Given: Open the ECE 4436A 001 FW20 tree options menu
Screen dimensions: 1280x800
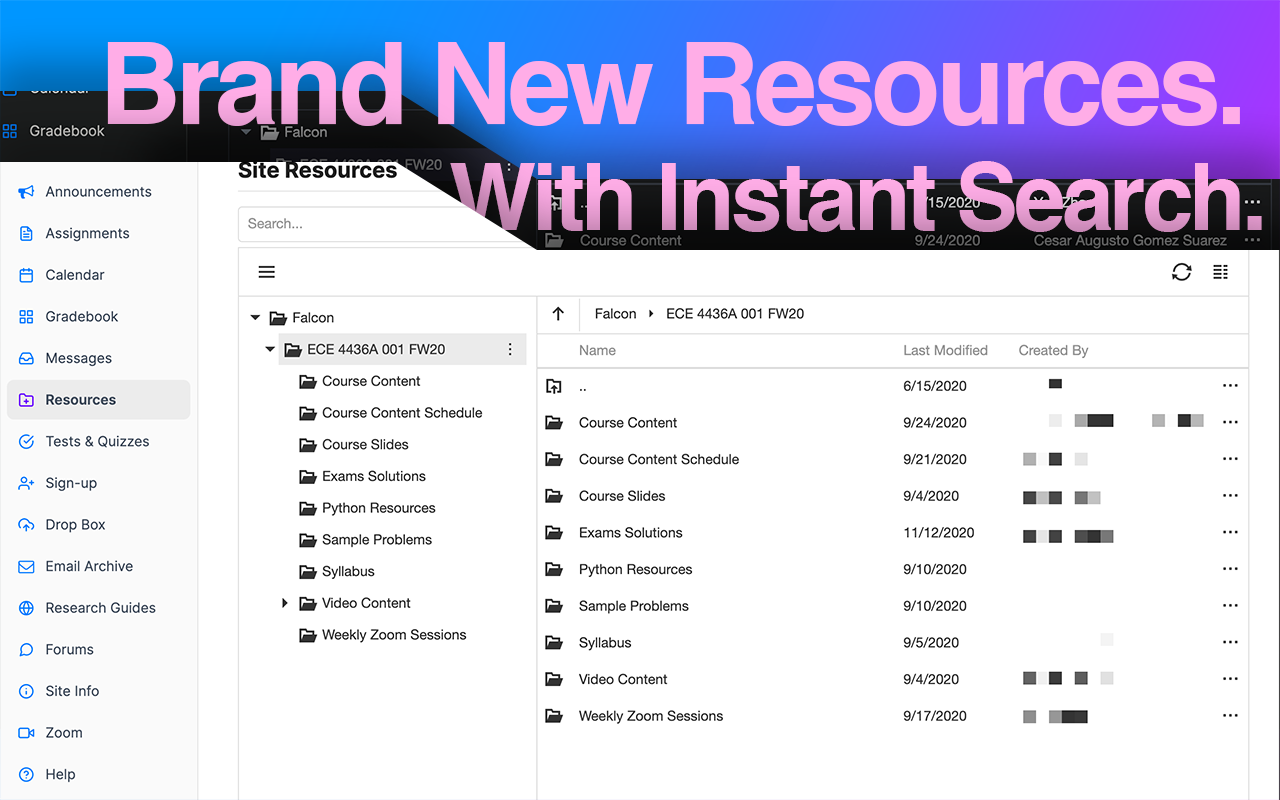Looking at the screenshot, I should click(x=510, y=350).
